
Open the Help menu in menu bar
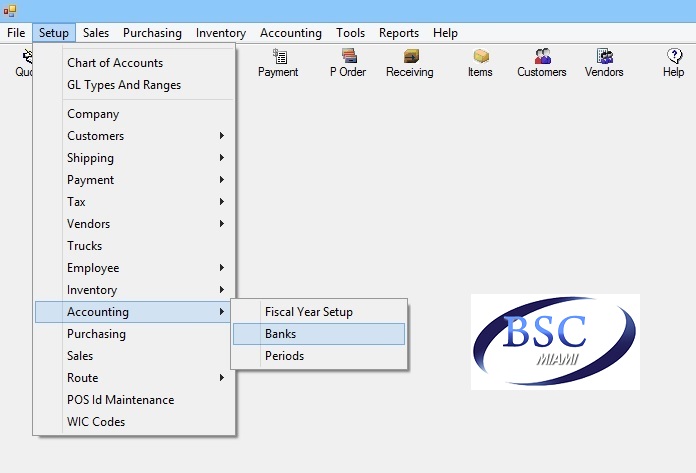pyautogui.click(x=445, y=33)
